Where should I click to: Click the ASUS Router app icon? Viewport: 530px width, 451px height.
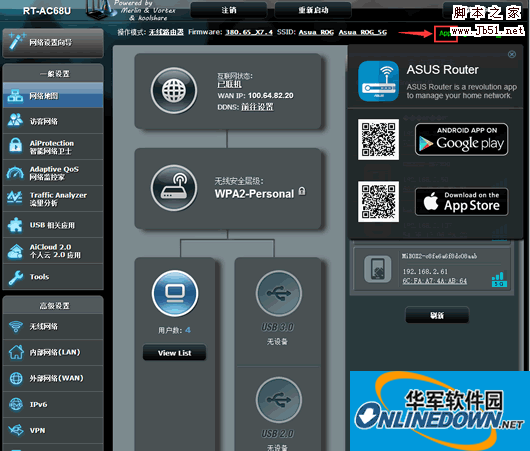pos(378,81)
